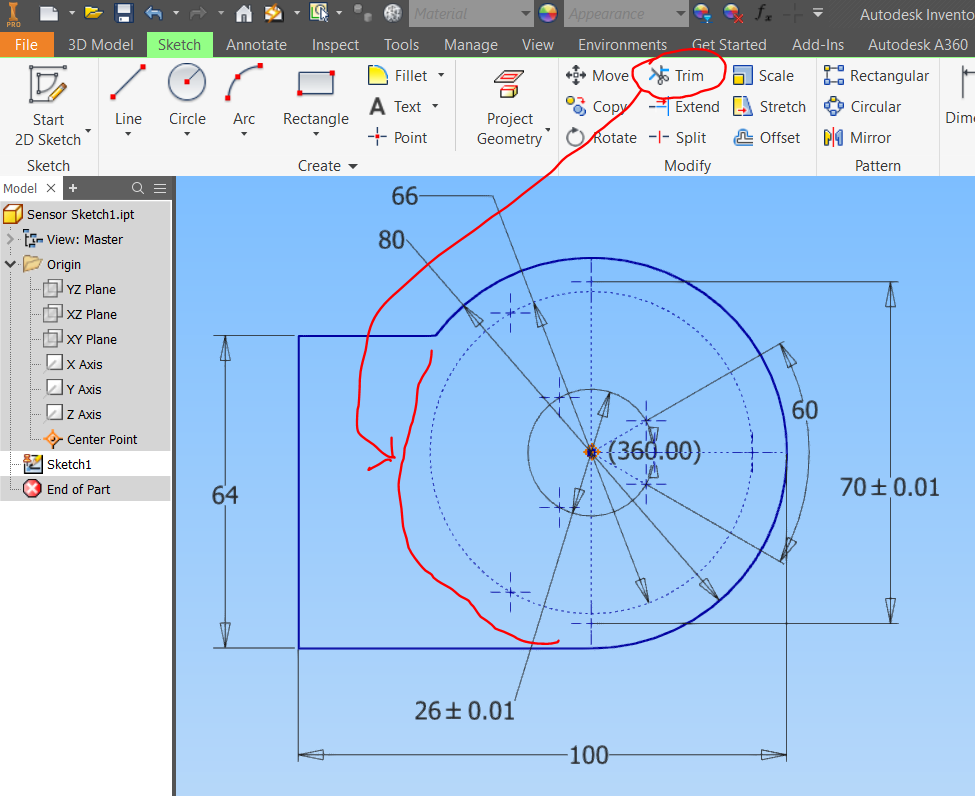Viewport: 975px width, 796px height.
Task: Click the appearance color sphere swatch
Action: tap(548, 14)
